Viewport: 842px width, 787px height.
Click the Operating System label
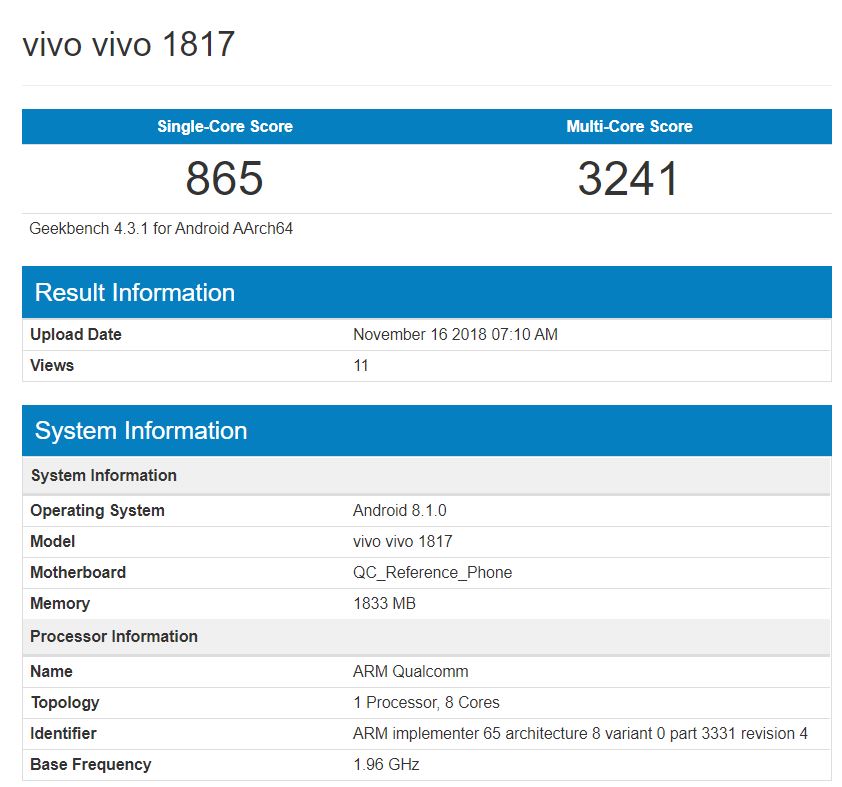click(97, 511)
